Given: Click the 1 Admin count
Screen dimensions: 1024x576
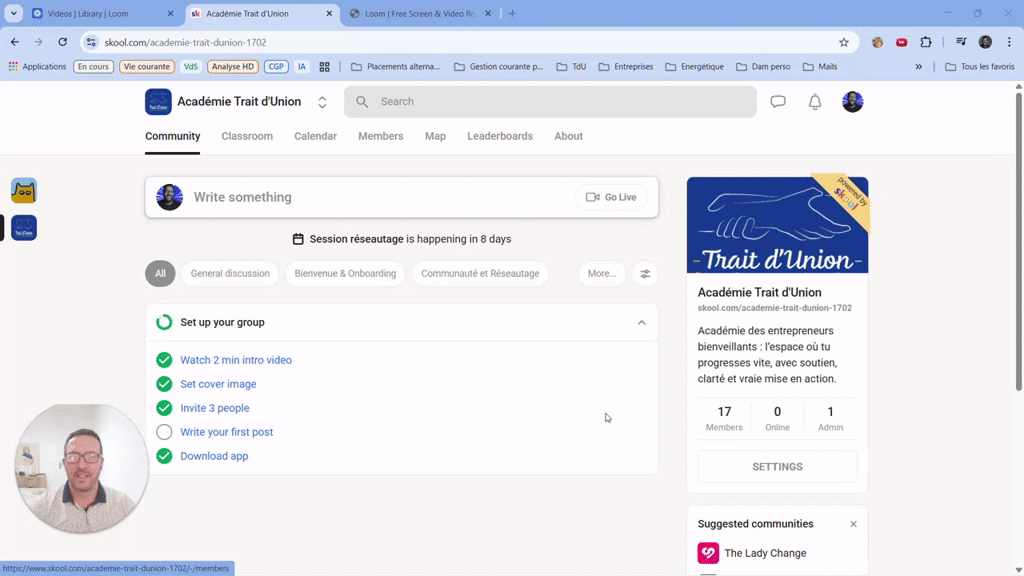Looking at the screenshot, I should (830, 419).
